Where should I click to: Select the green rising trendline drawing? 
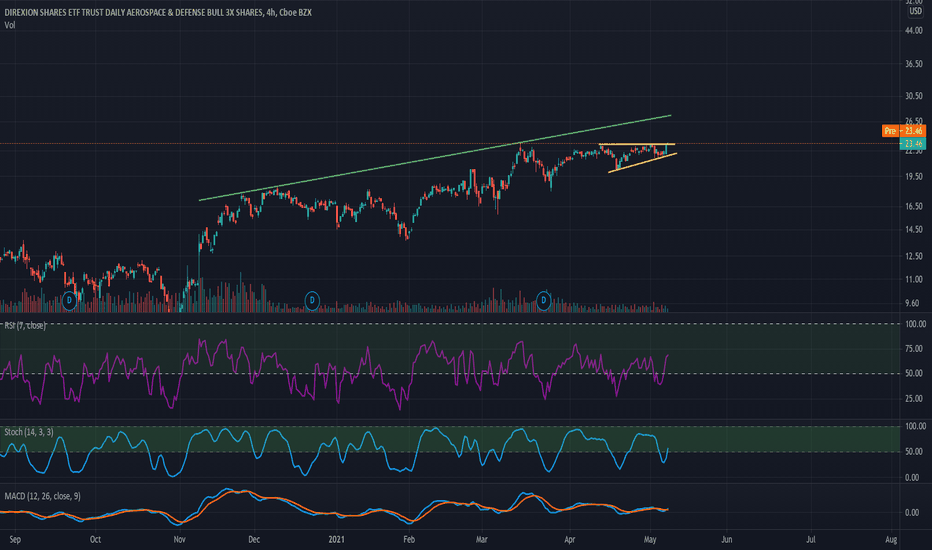pos(435,158)
